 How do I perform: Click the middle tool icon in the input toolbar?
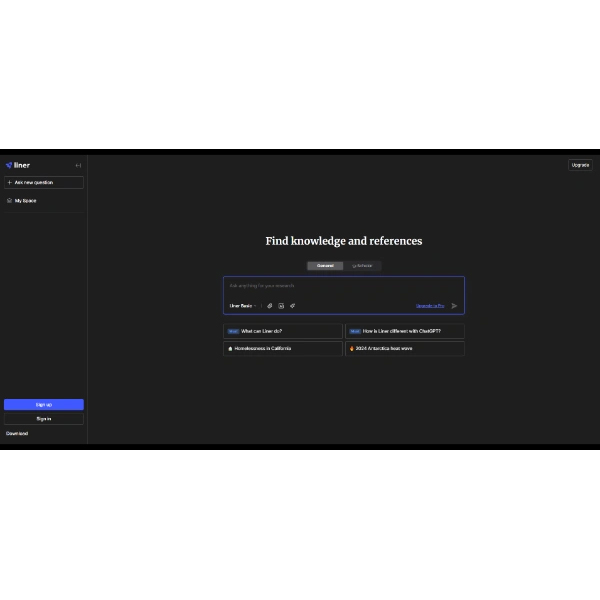click(x=281, y=306)
